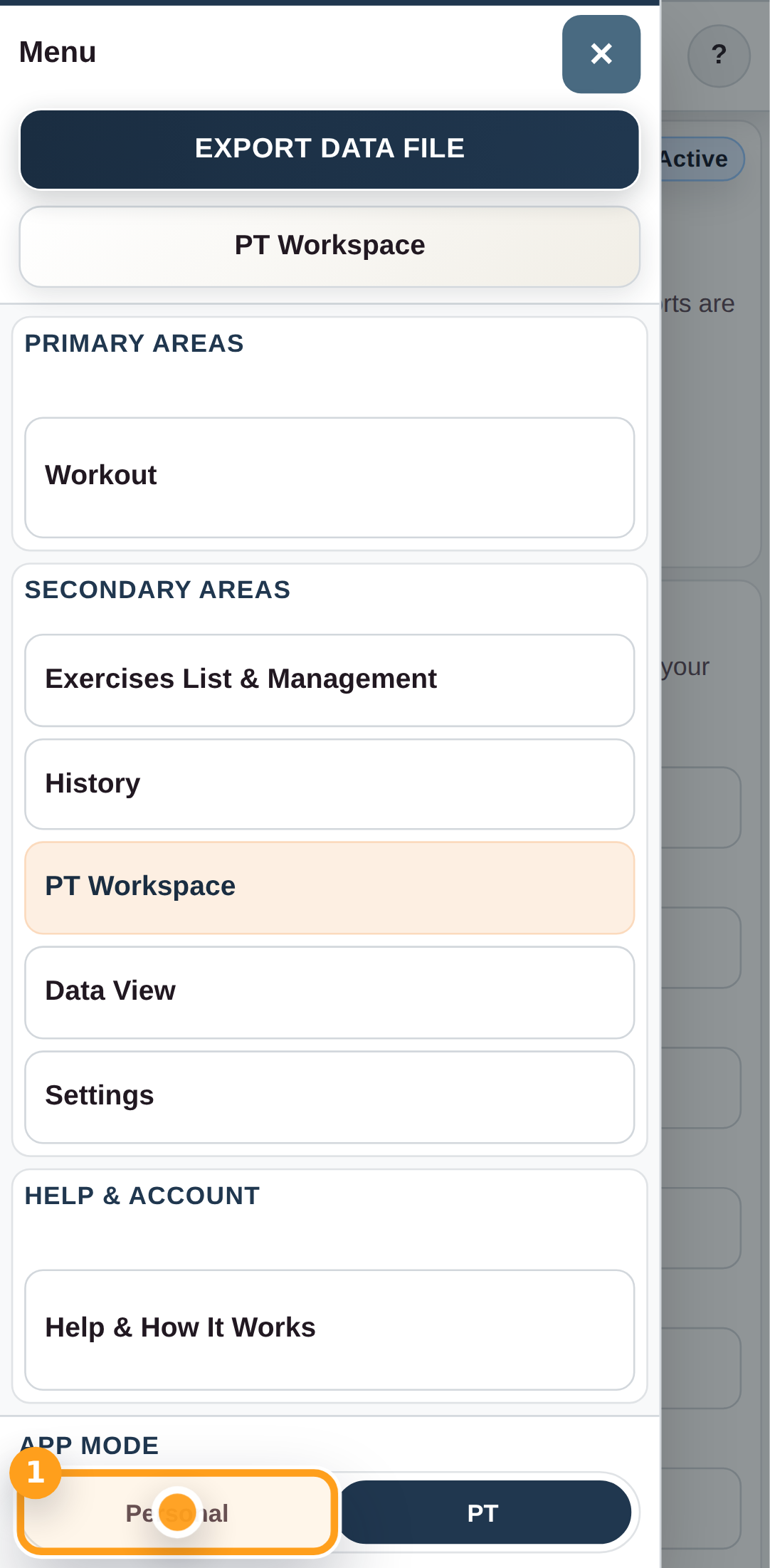Open the Data View item
This screenshot has height=1568, width=770.
coord(329,991)
